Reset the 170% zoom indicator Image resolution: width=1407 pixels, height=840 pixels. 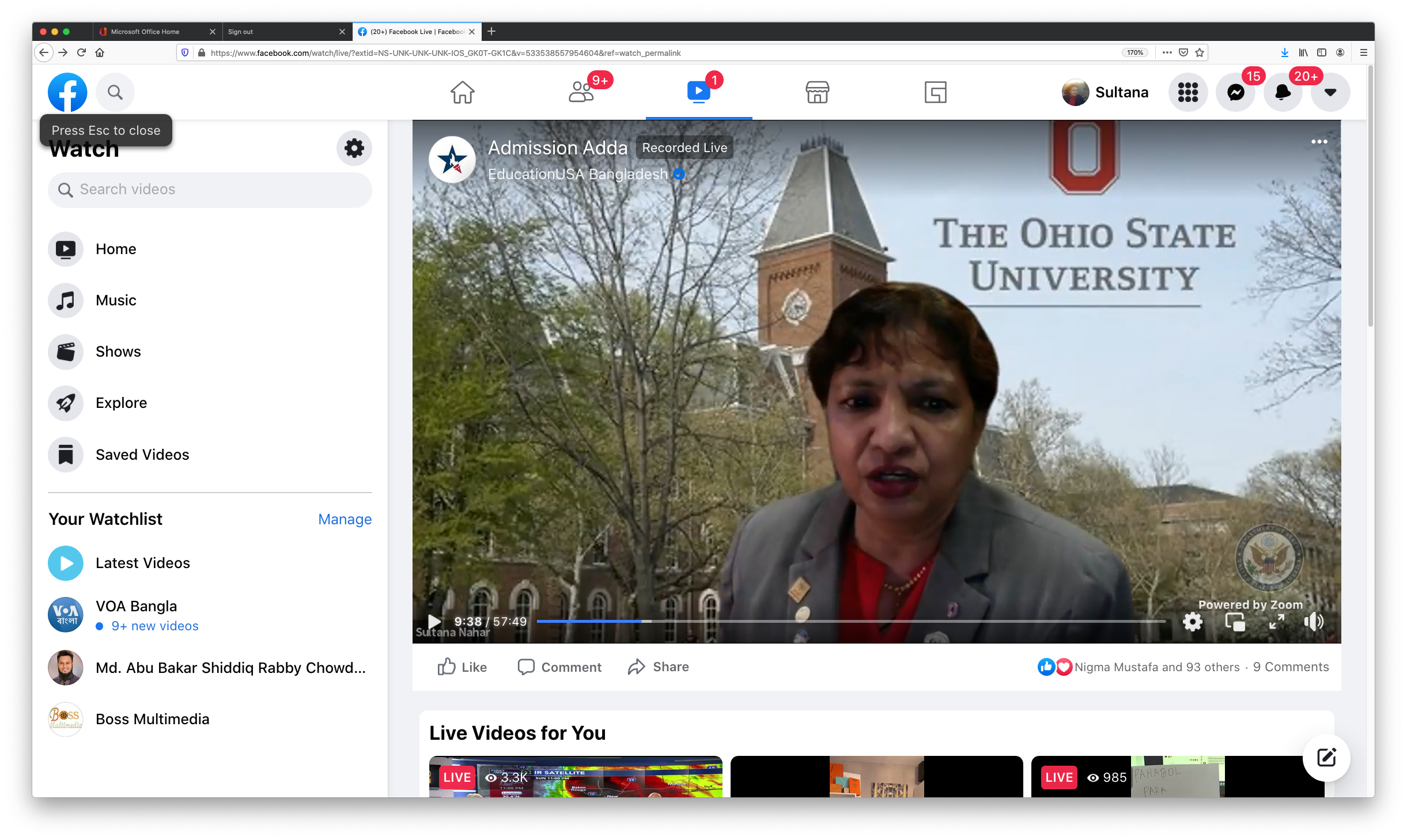tap(1134, 52)
